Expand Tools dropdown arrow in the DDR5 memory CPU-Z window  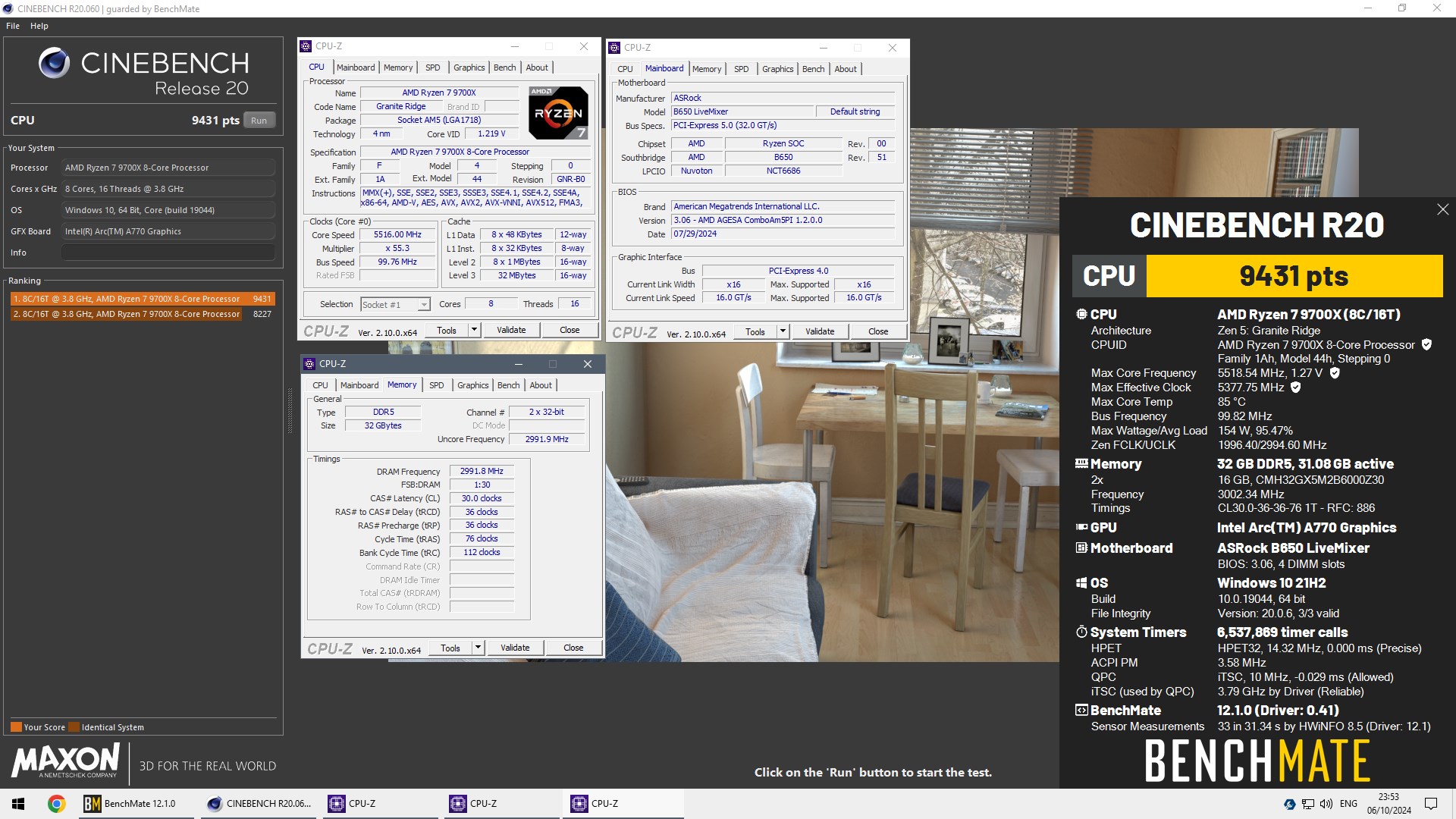click(x=478, y=648)
